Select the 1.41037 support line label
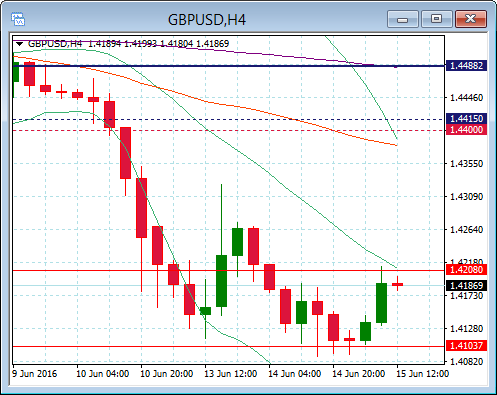The image size is (497, 395). click(466, 346)
